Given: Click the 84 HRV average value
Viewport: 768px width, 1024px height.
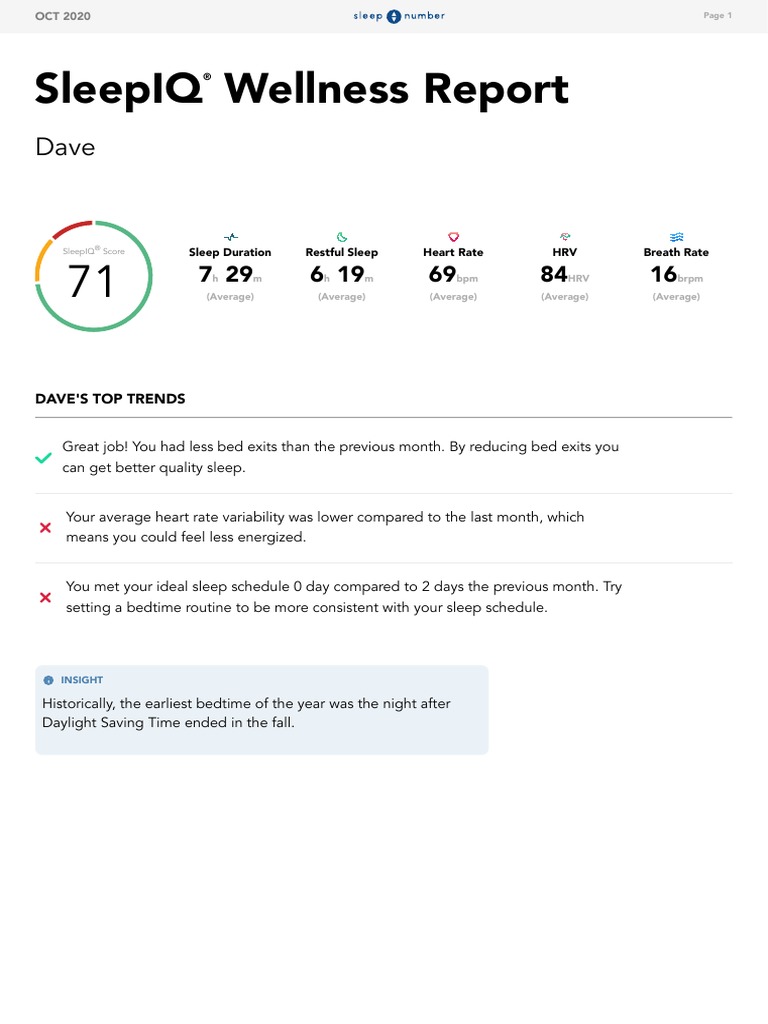Looking at the screenshot, I should [x=565, y=275].
